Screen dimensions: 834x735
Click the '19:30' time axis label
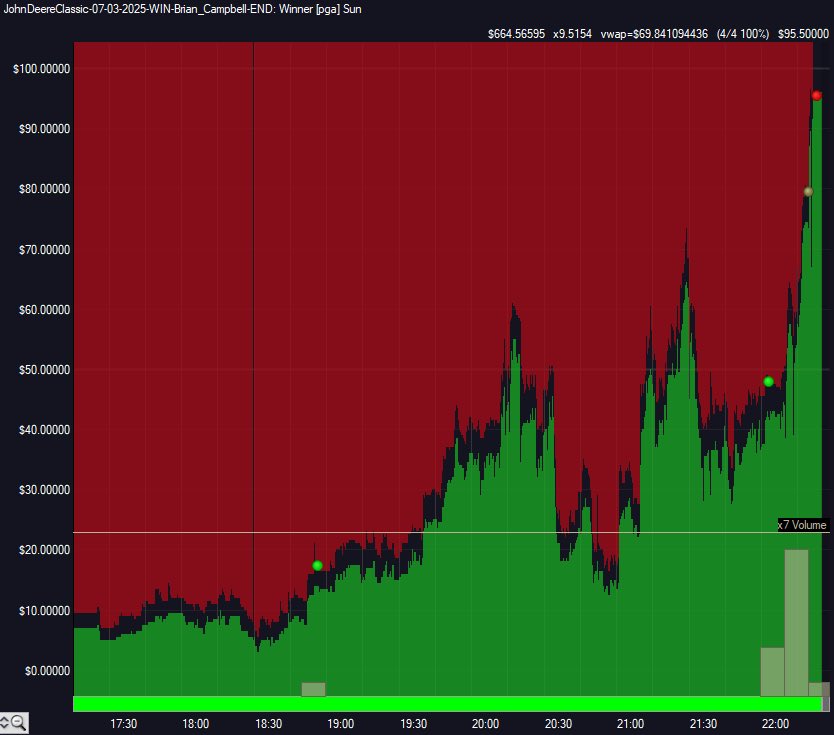click(413, 724)
